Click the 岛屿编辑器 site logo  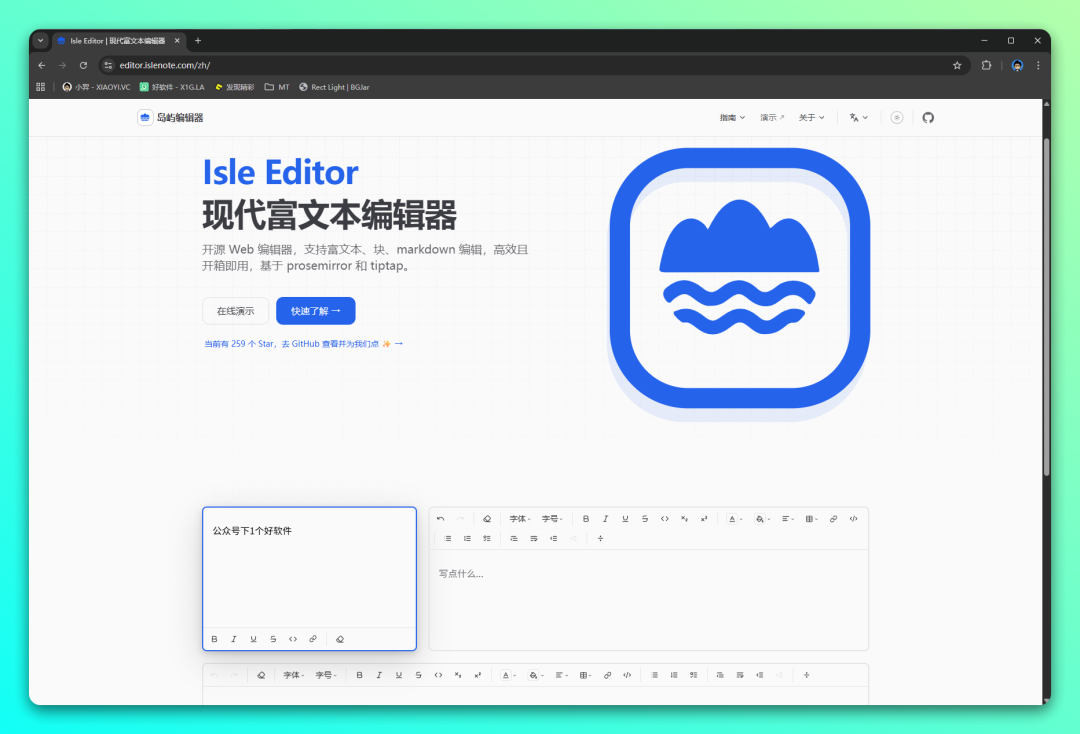pos(170,118)
